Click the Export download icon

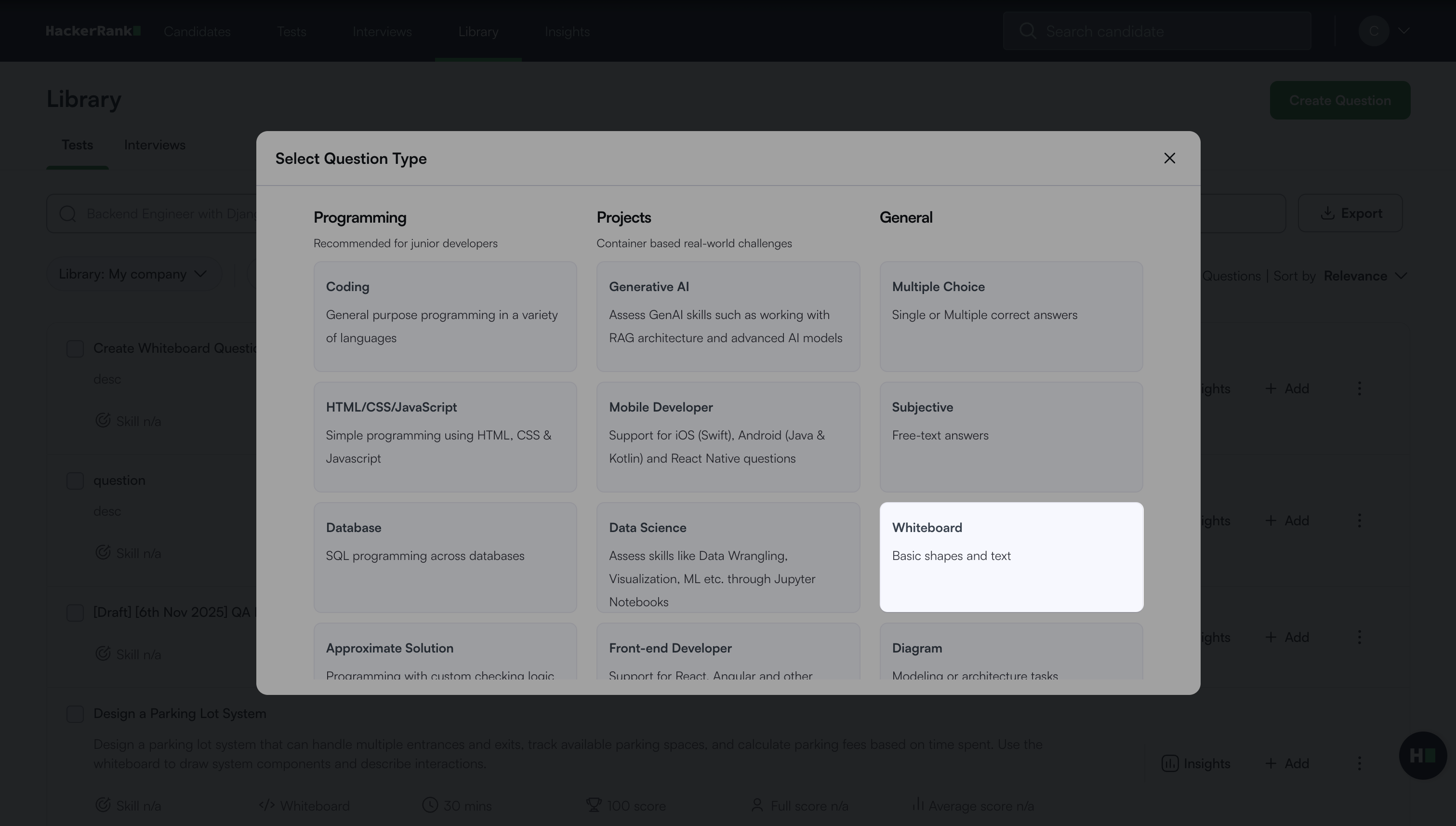[x=1327, y=213]
